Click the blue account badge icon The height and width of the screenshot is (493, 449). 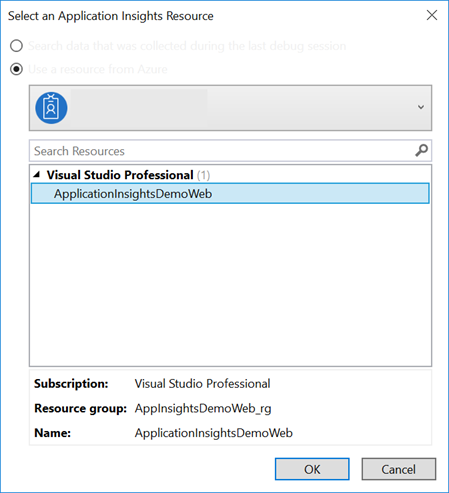(x=51, y=108)
